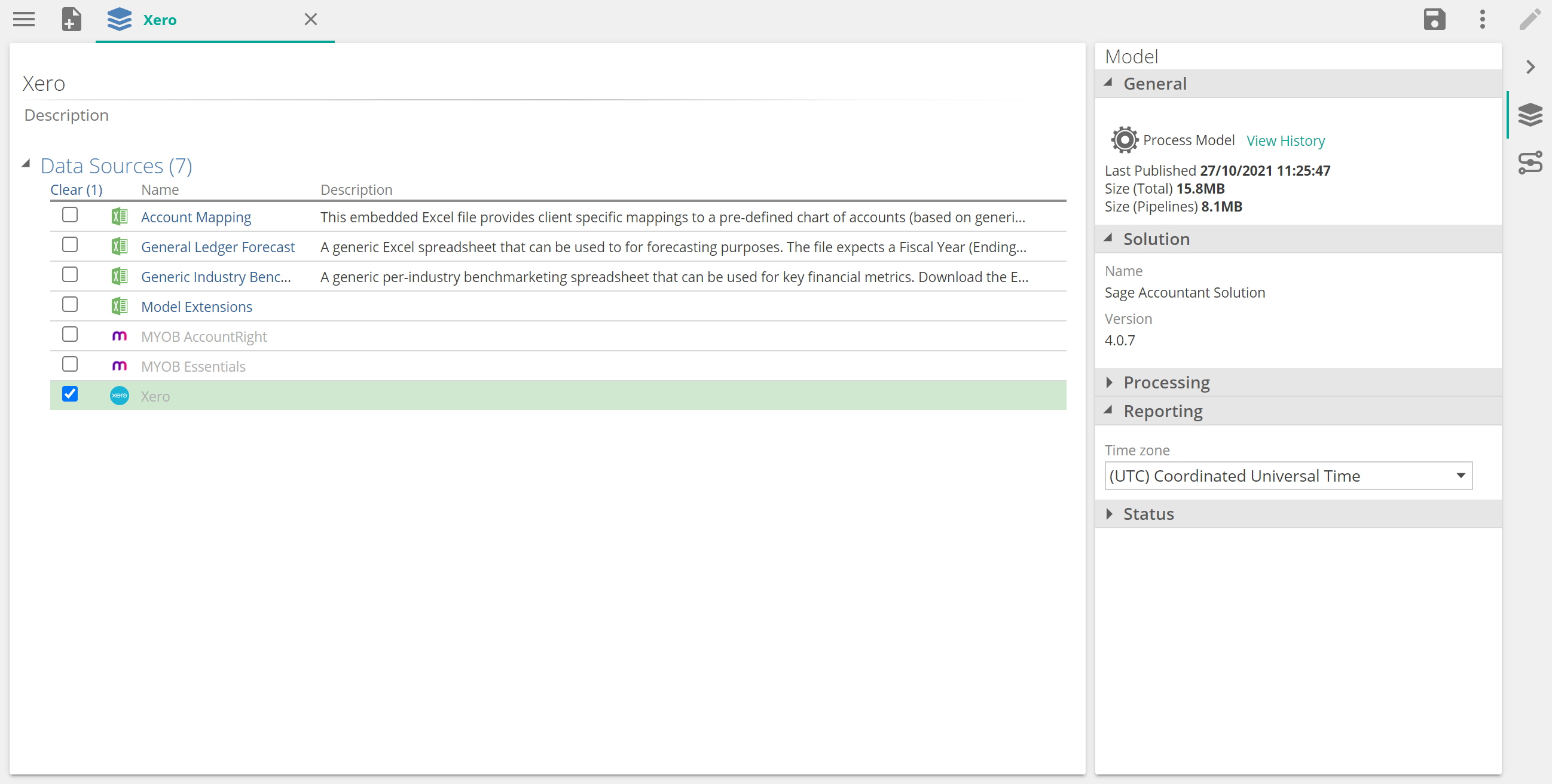
Task: Collapse the Solution section
Action: (1108, 238)
